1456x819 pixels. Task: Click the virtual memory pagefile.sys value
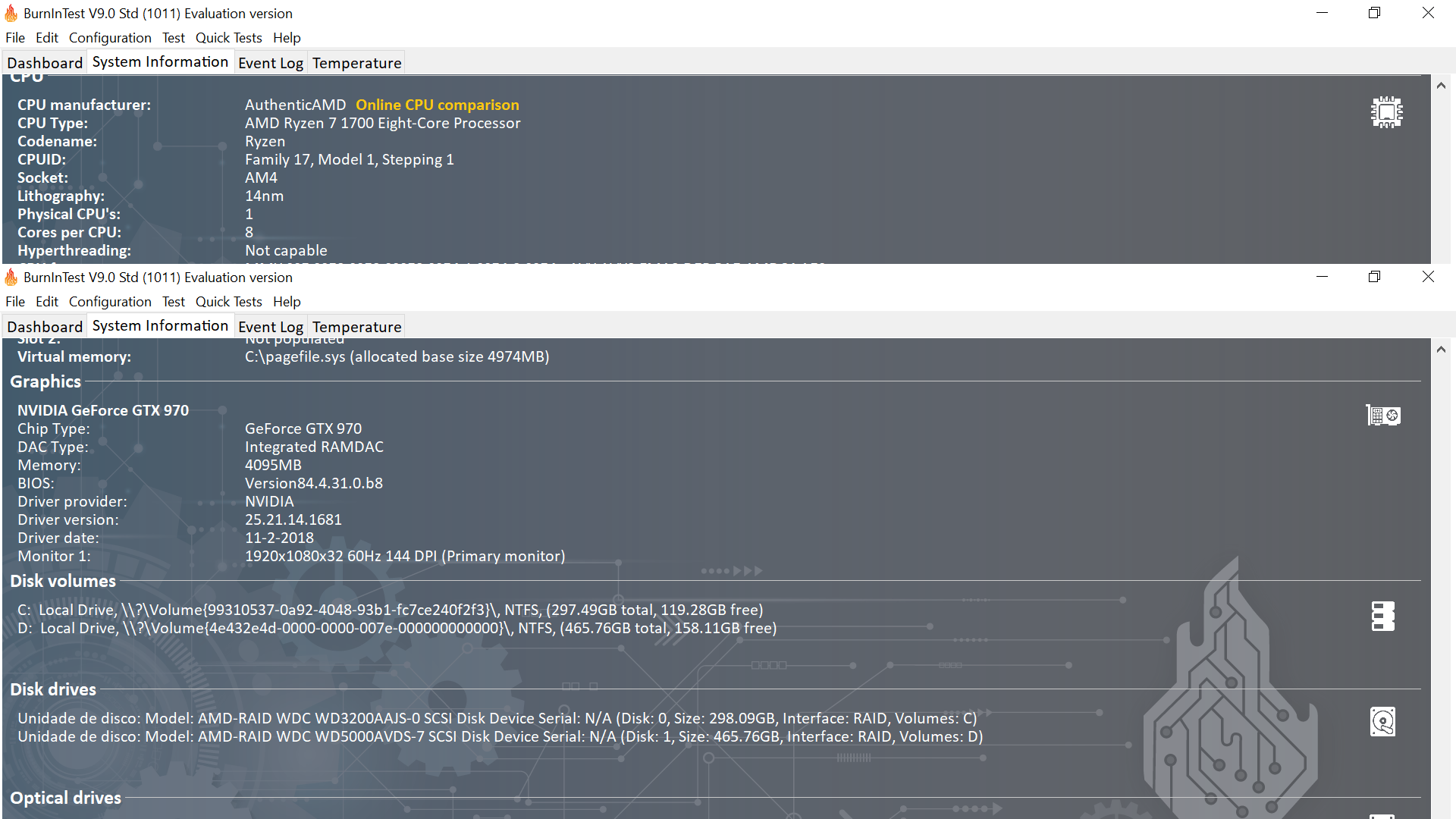(397, 356)
